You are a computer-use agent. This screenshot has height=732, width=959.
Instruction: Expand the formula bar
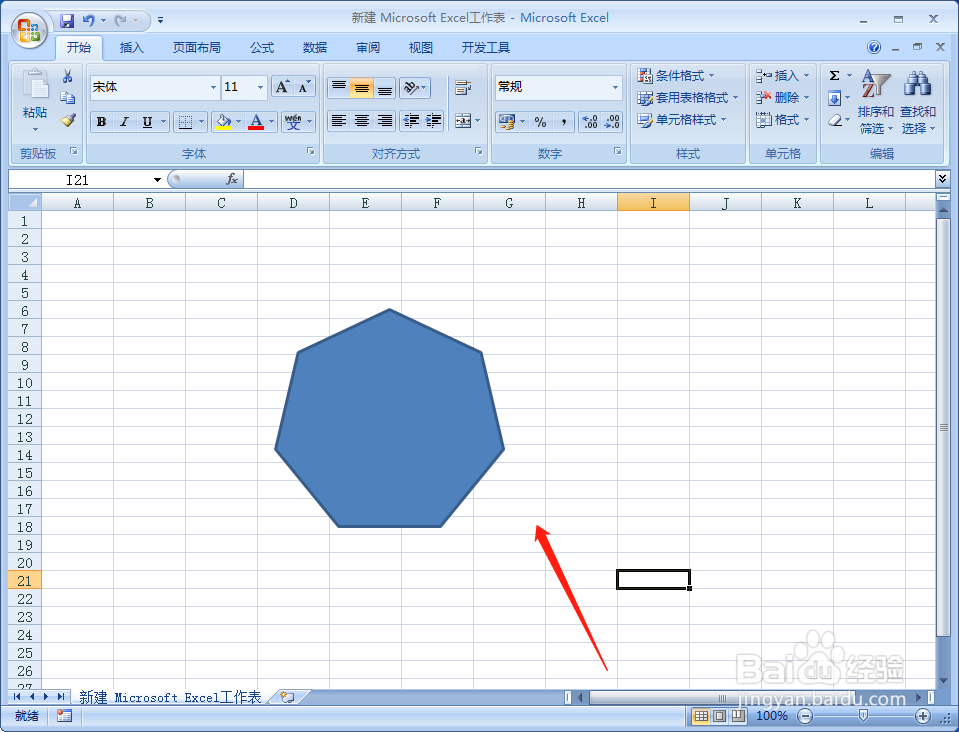[942, 179]
